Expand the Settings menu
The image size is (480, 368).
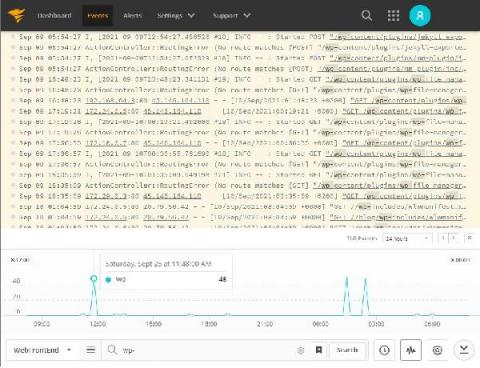tap(176, 15)
